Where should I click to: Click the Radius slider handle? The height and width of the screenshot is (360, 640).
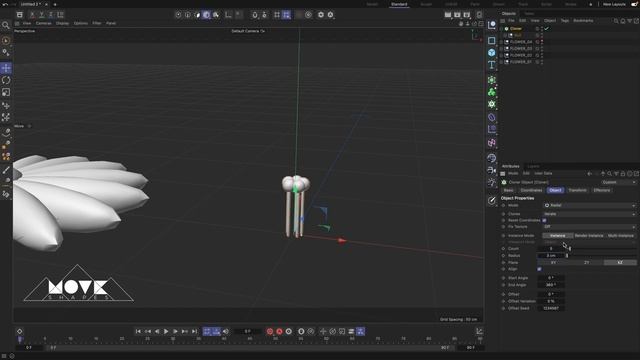[567, 256]
